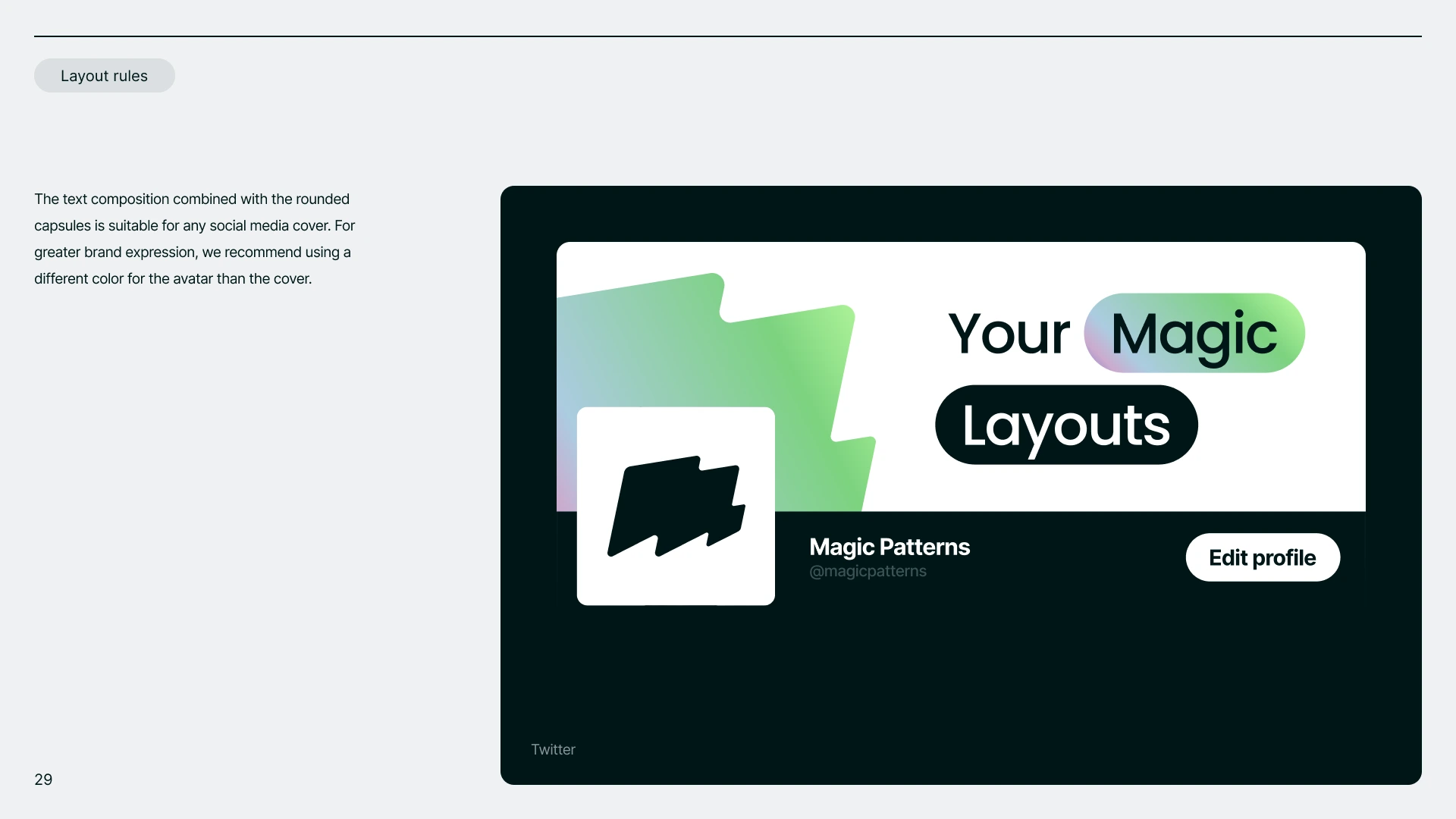1456x819 pixels.
Task: Click the Edit profile button
Action: click(1263, 557)
